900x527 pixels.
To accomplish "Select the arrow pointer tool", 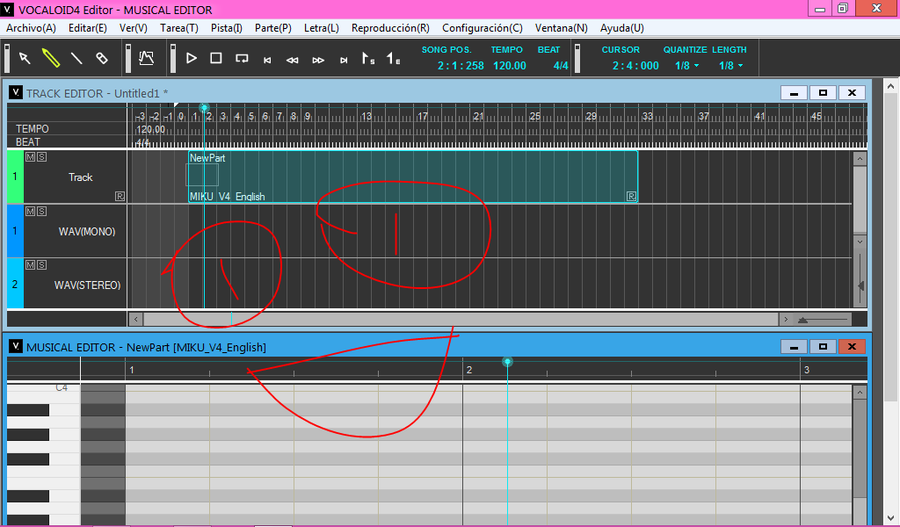I will (25, 58).
